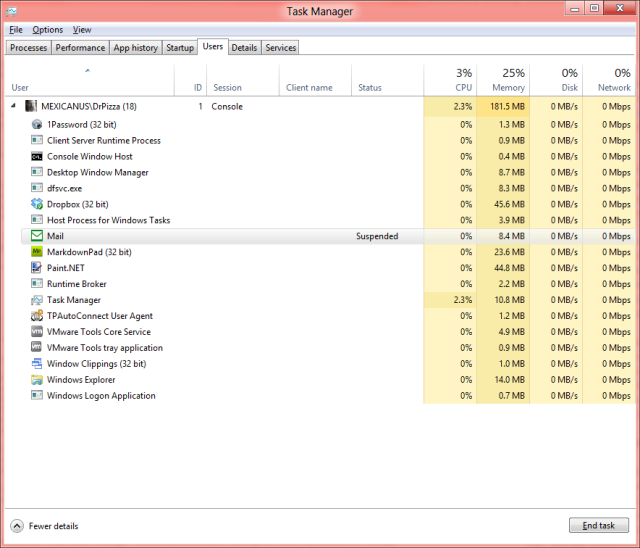Select the Console Window Host name
The image size is (640, 548).
coord(89,156)
